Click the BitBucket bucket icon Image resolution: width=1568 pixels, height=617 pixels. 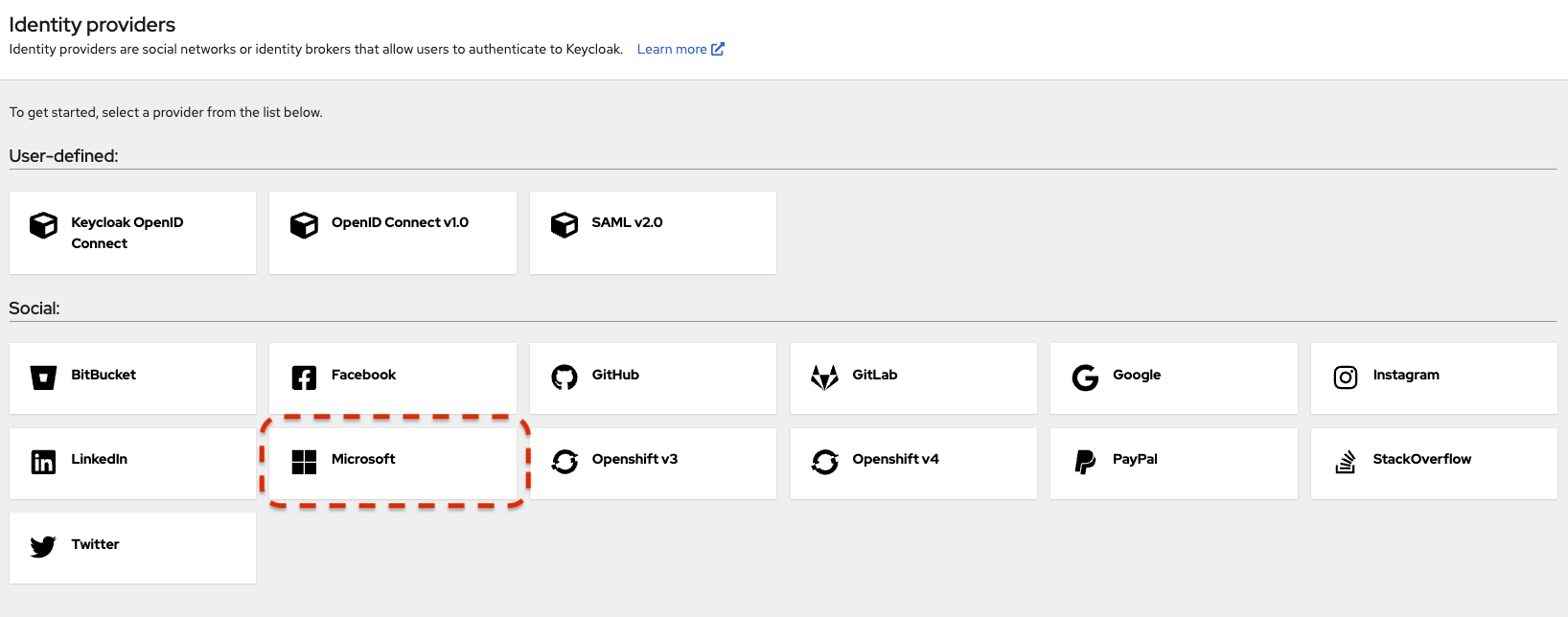point(43,377)
